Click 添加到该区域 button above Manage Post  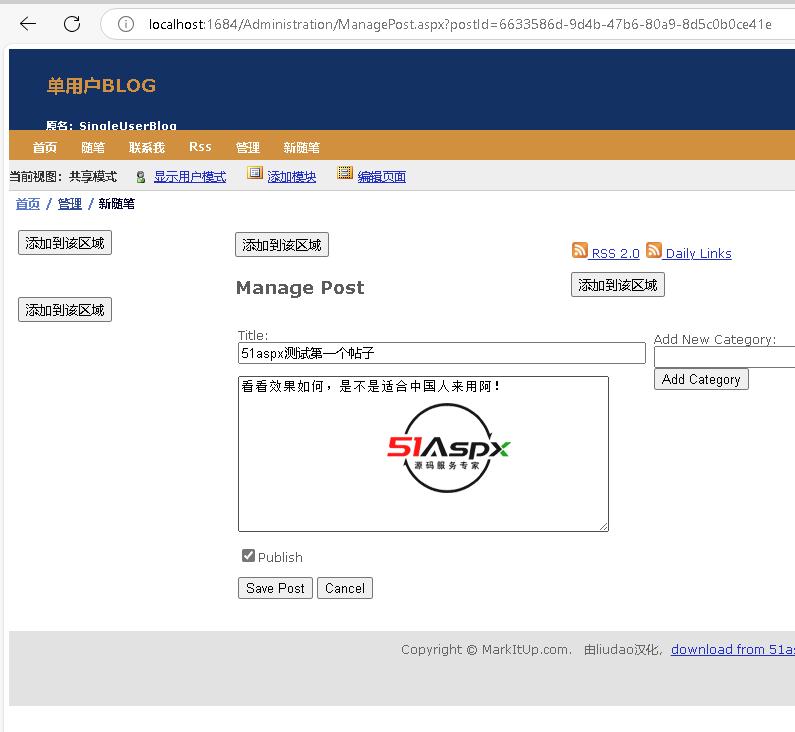click(x=282, y=245)
